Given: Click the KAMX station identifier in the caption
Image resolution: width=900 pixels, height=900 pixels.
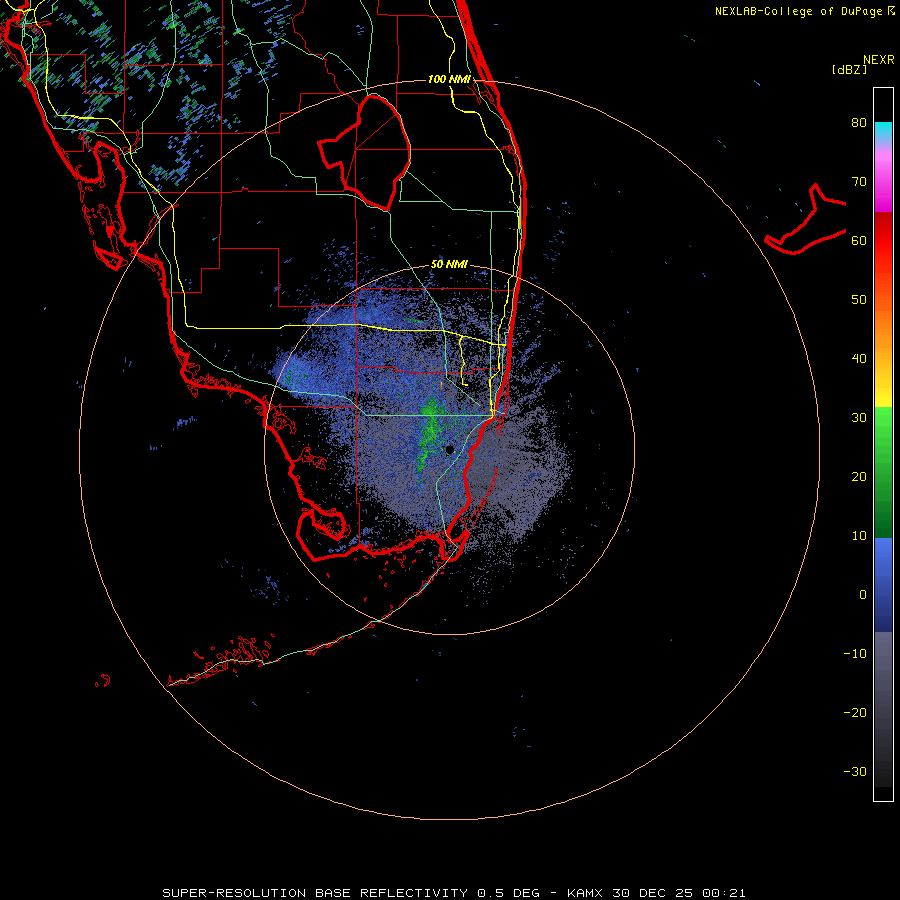Looking at the screenshot, I should [586, 893].
